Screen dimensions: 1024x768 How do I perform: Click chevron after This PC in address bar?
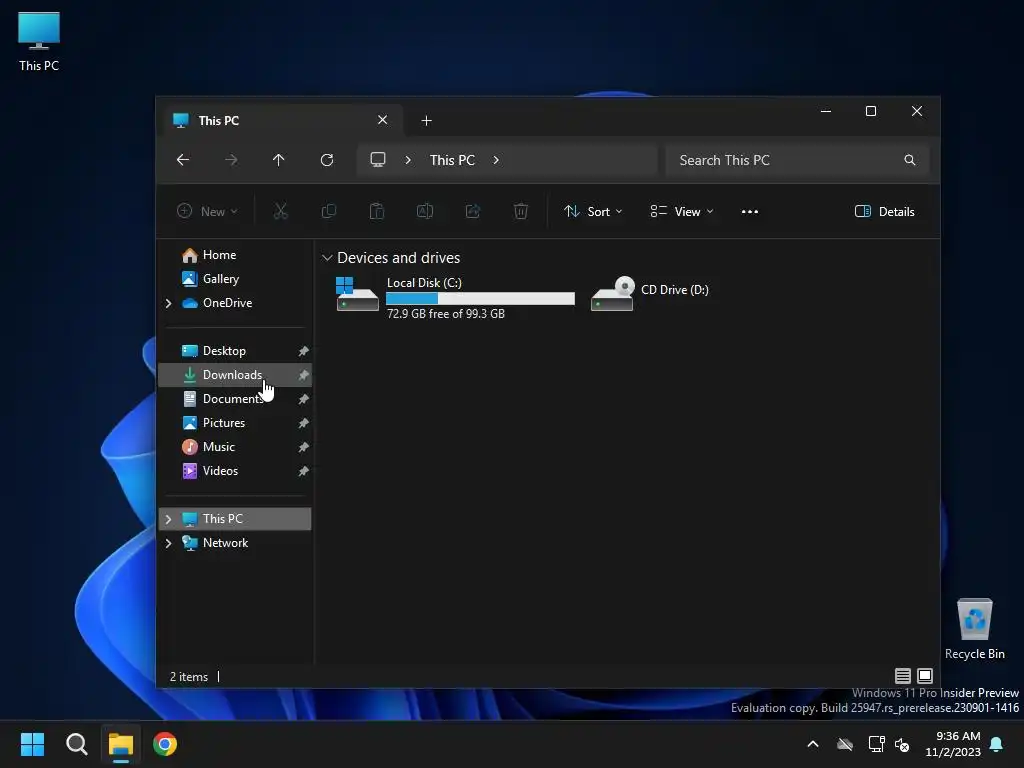coord(496,160)
